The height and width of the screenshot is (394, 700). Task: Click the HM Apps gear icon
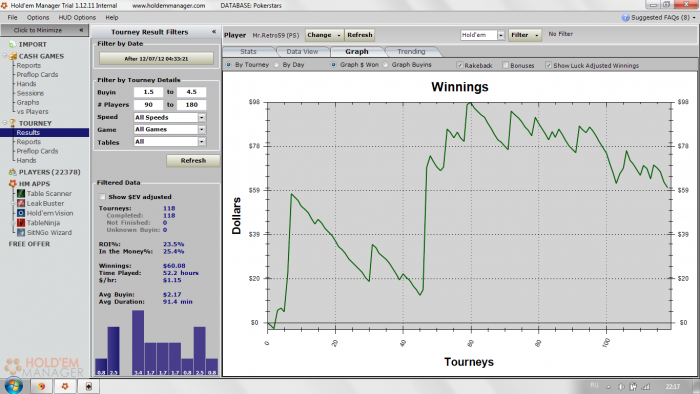pos(12,184)
